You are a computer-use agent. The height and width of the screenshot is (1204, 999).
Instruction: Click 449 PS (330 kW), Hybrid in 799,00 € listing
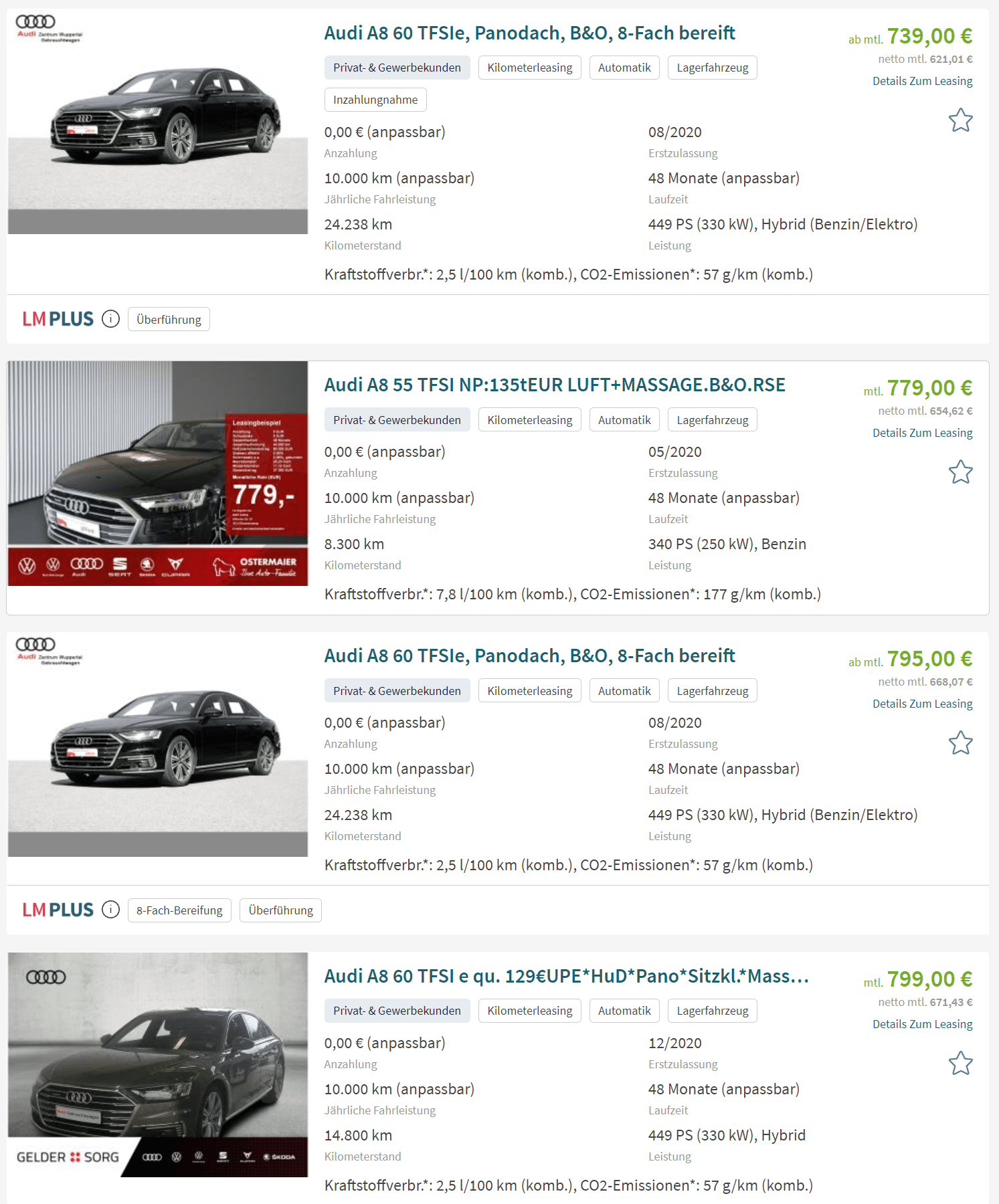click(727, 1135)
